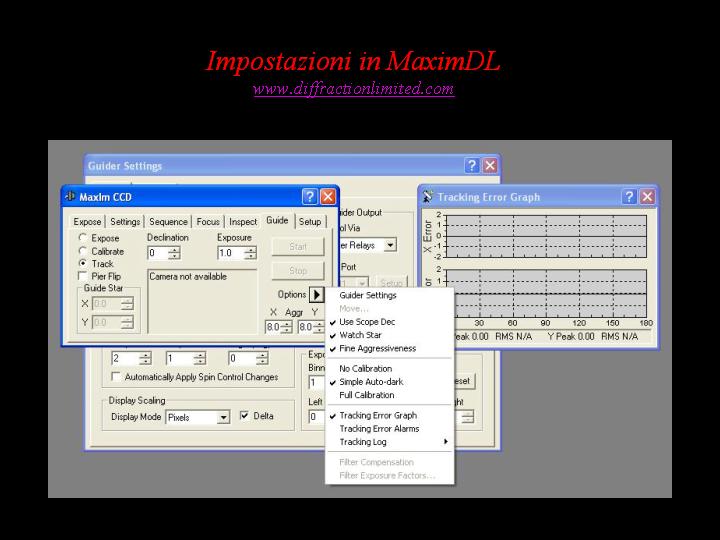Viewport: 720px width, 540px height.
Task: Click the Y aggressiveness 8.0 field
Action: (305, 327)
